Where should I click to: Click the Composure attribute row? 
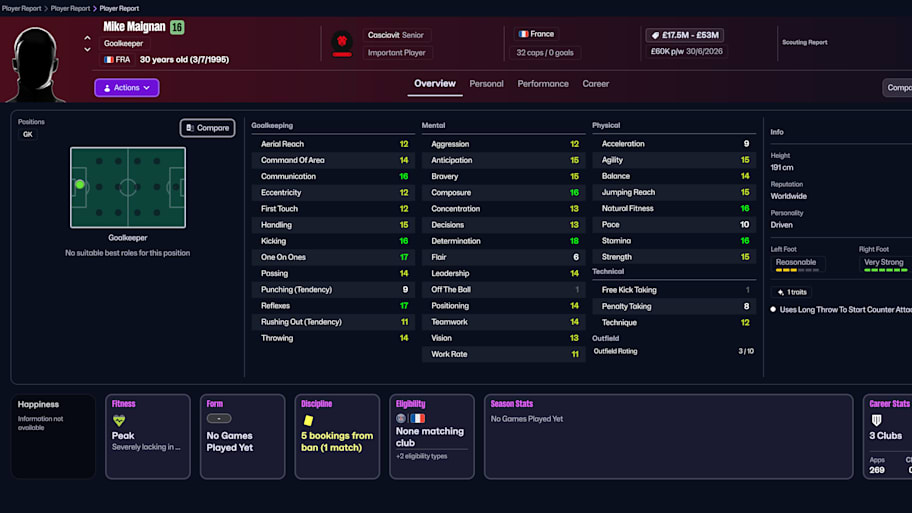click(504, 193)
